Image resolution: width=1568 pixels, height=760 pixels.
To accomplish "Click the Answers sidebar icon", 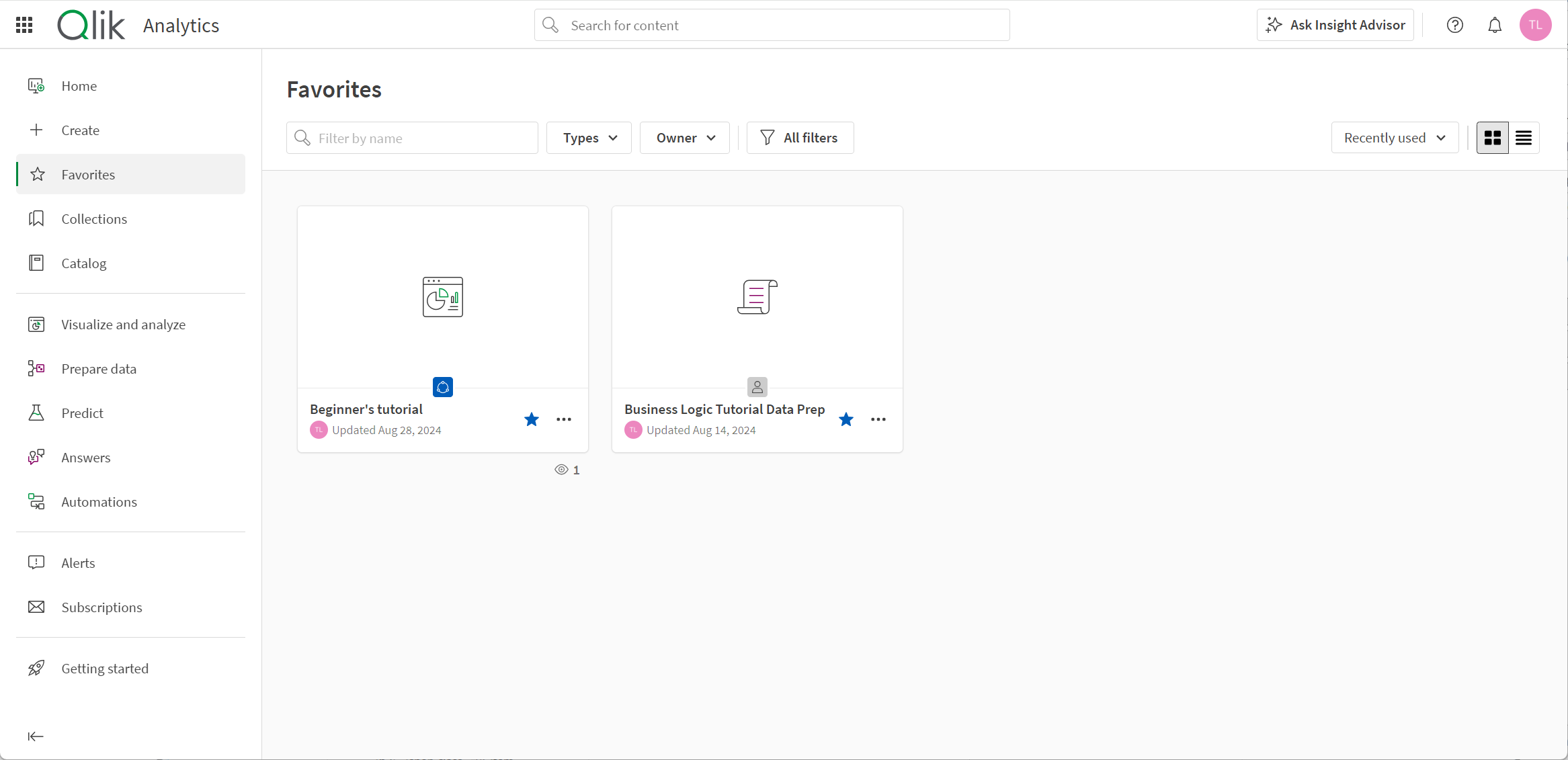I will click(x=37, y=457).
